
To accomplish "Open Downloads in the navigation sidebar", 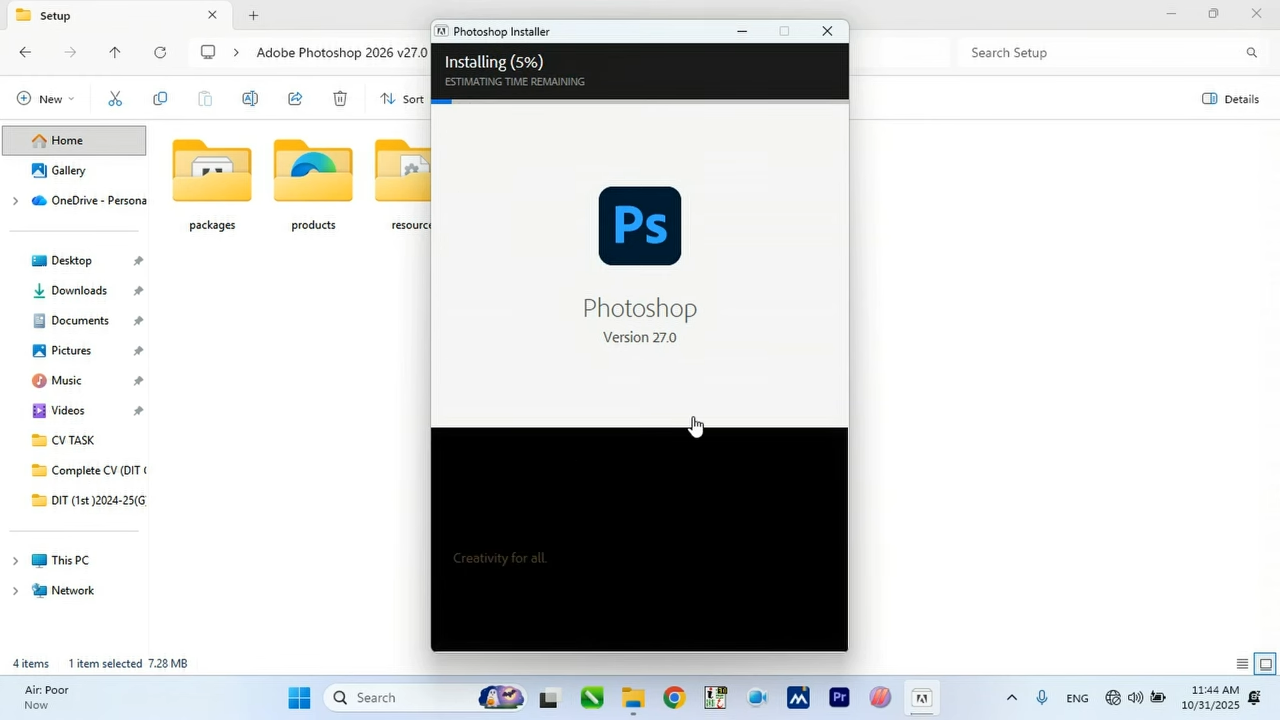I will [79, 291].
